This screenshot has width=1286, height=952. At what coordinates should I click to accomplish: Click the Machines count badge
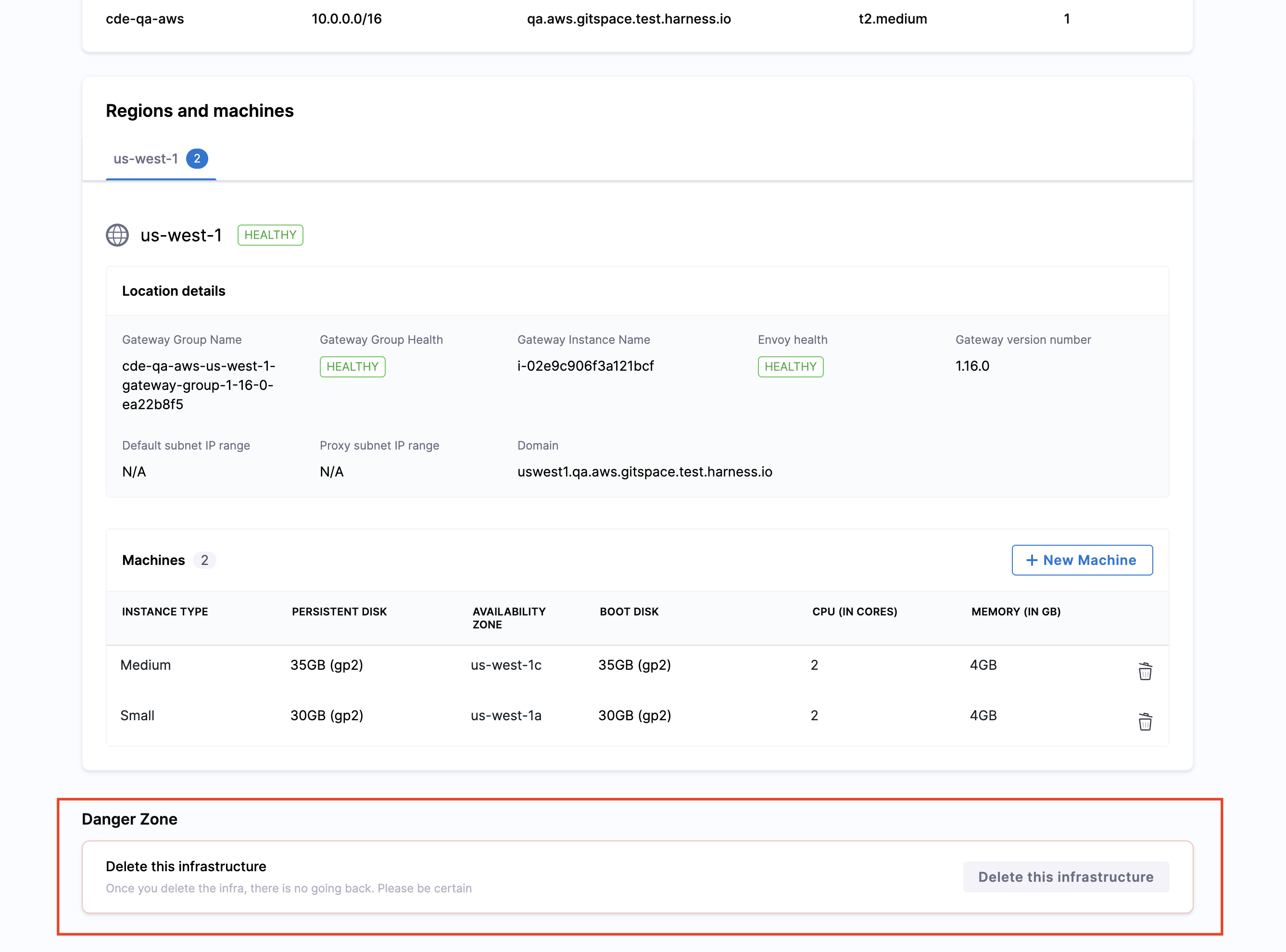(204, 560)
